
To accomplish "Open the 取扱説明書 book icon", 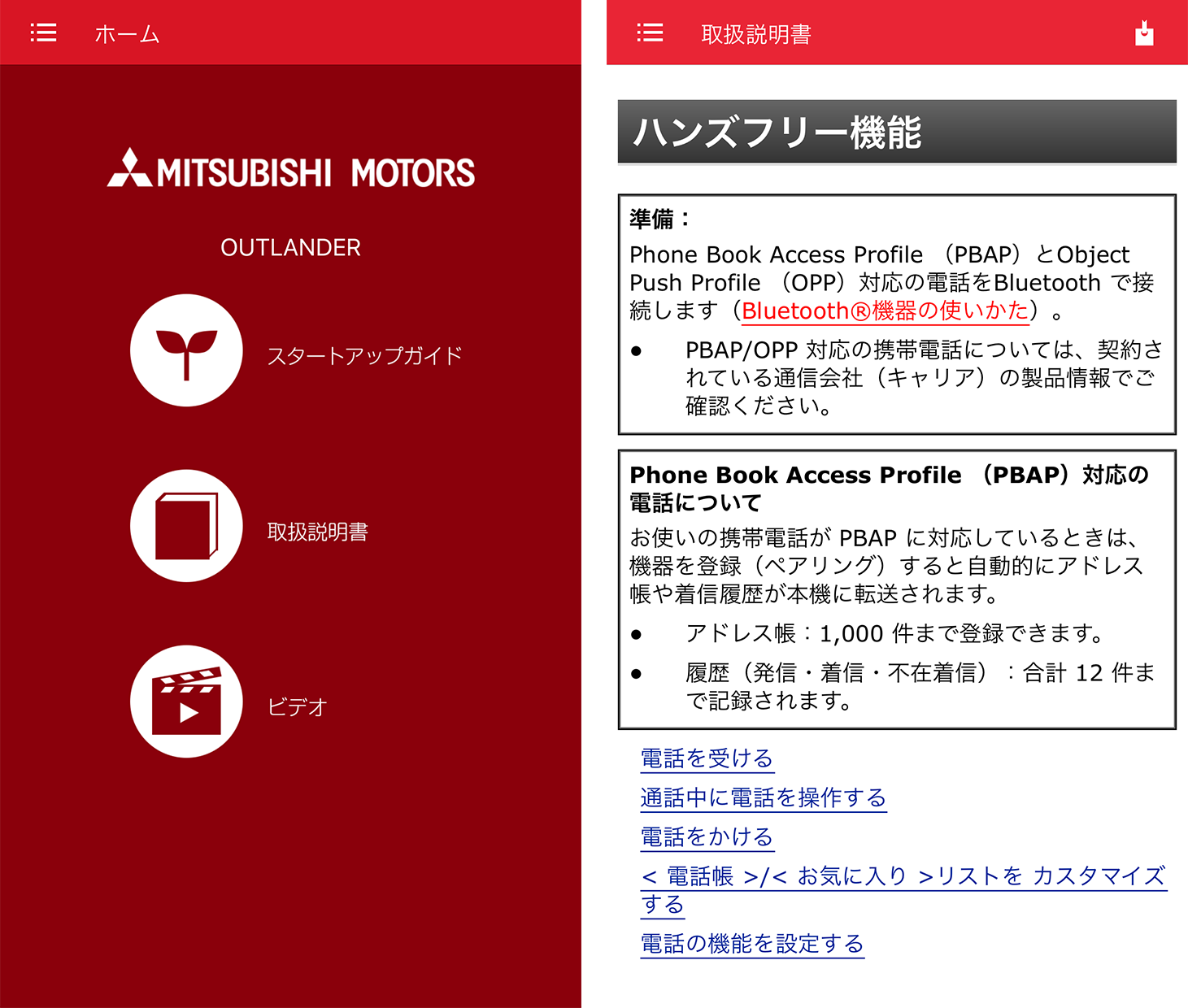I will point(186,526).
